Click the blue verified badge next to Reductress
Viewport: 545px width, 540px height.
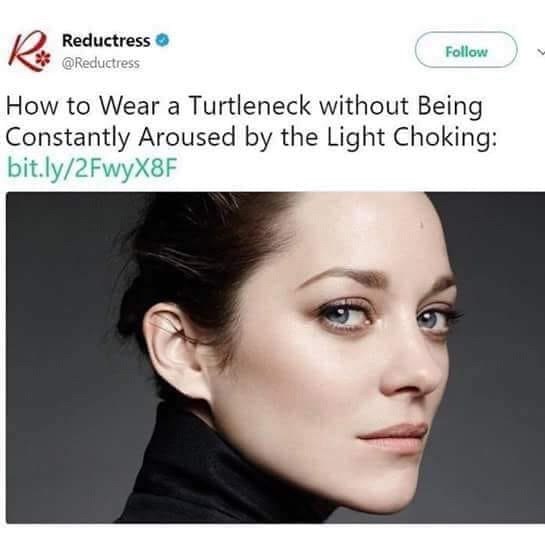pyautogui.click(x=162, y=40)
